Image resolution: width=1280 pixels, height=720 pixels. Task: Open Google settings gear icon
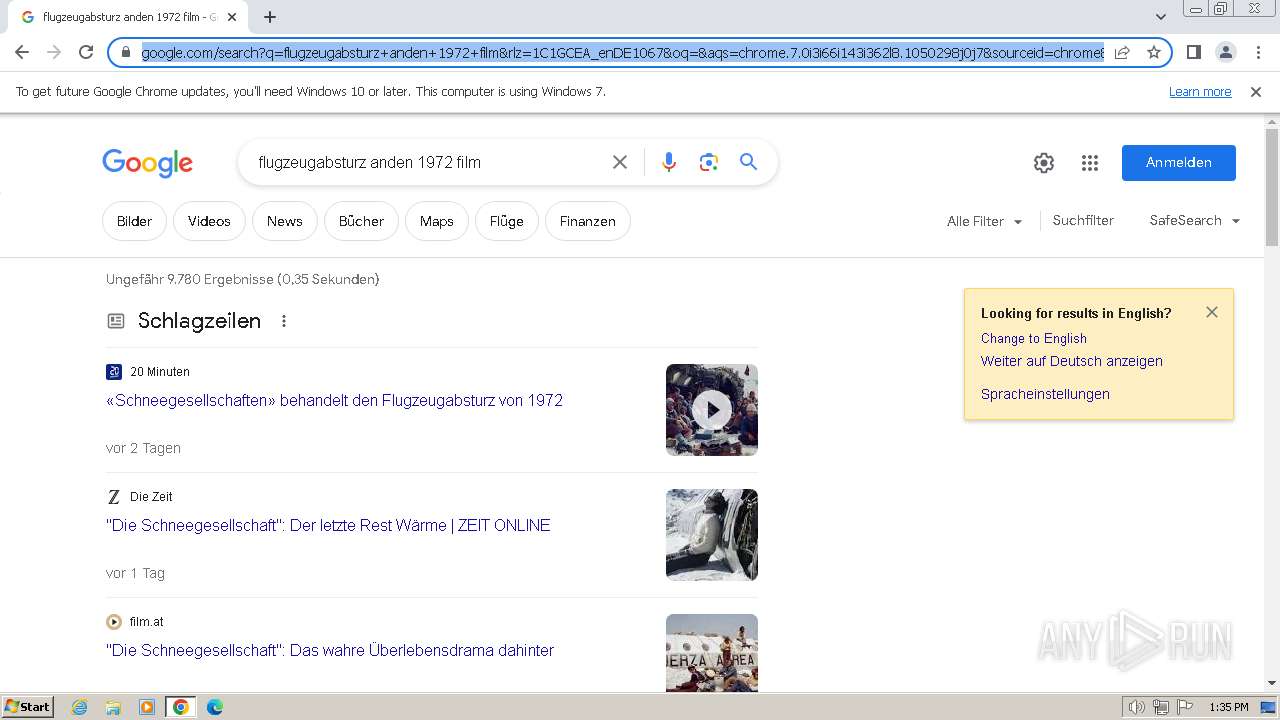coord(1044,163)
